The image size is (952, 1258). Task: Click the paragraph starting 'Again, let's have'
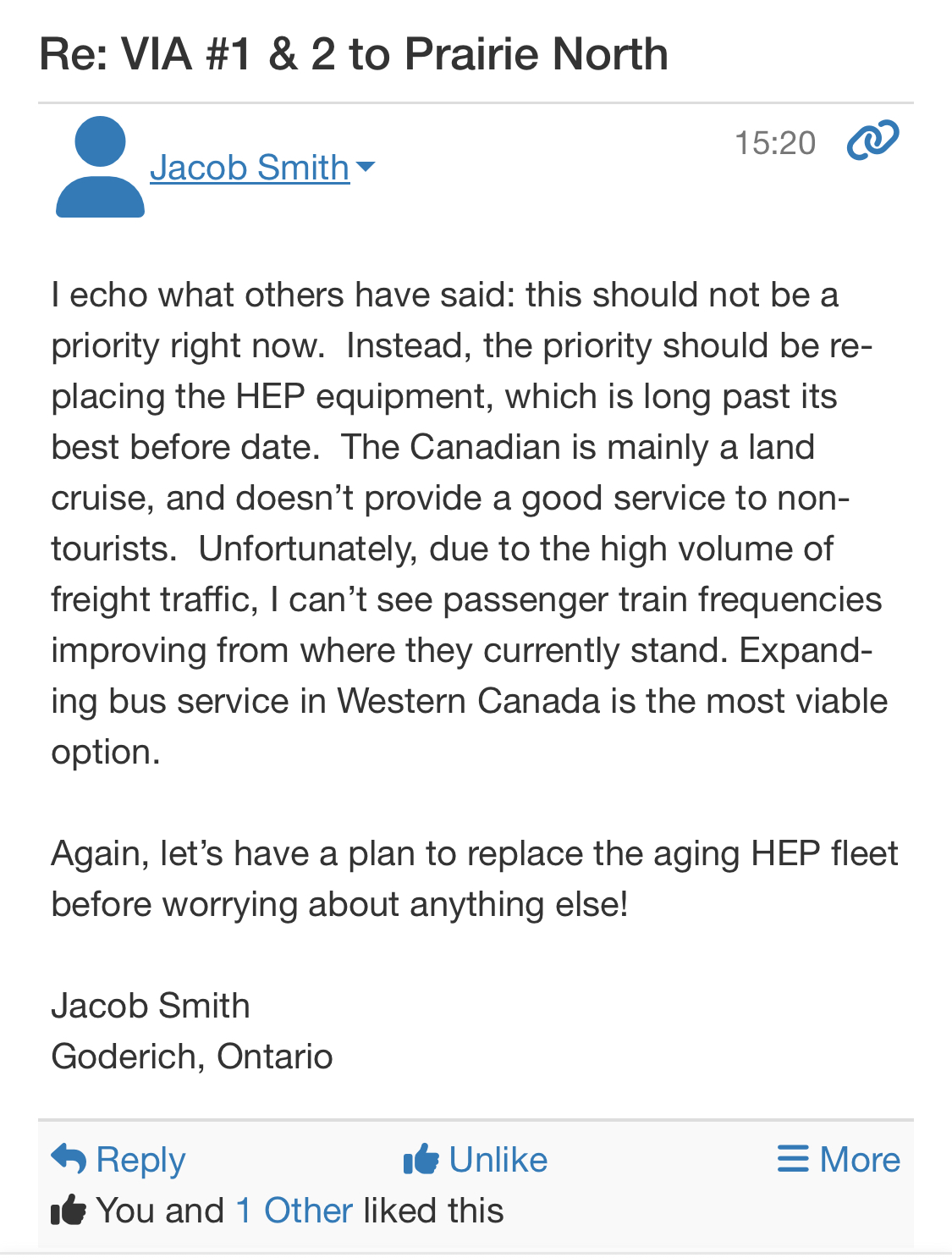click(x=474, y=879)
